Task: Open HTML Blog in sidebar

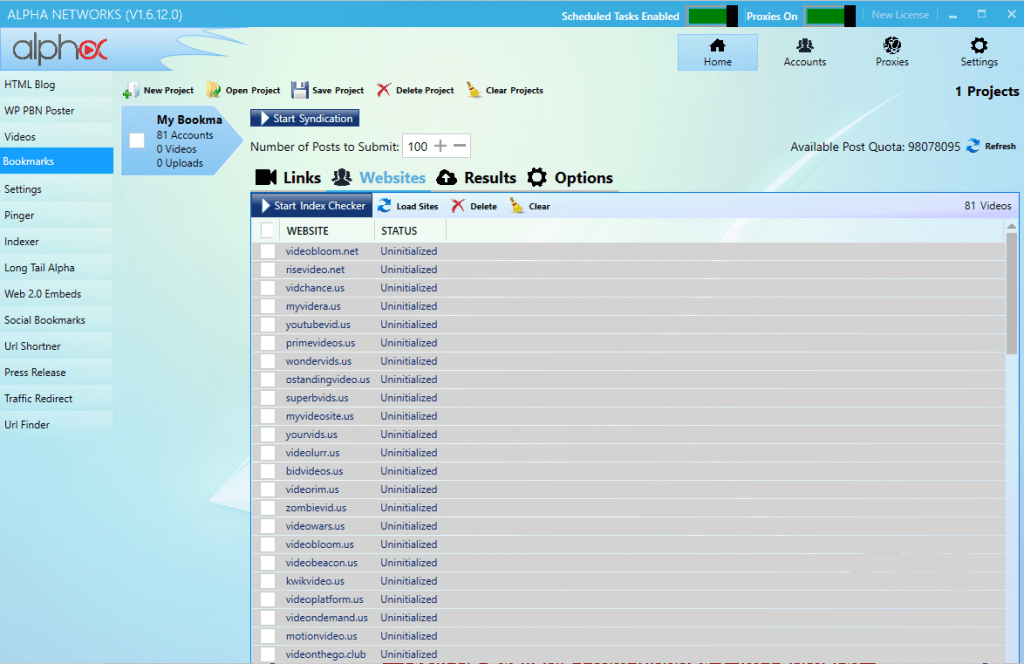Action: (56, 84)
